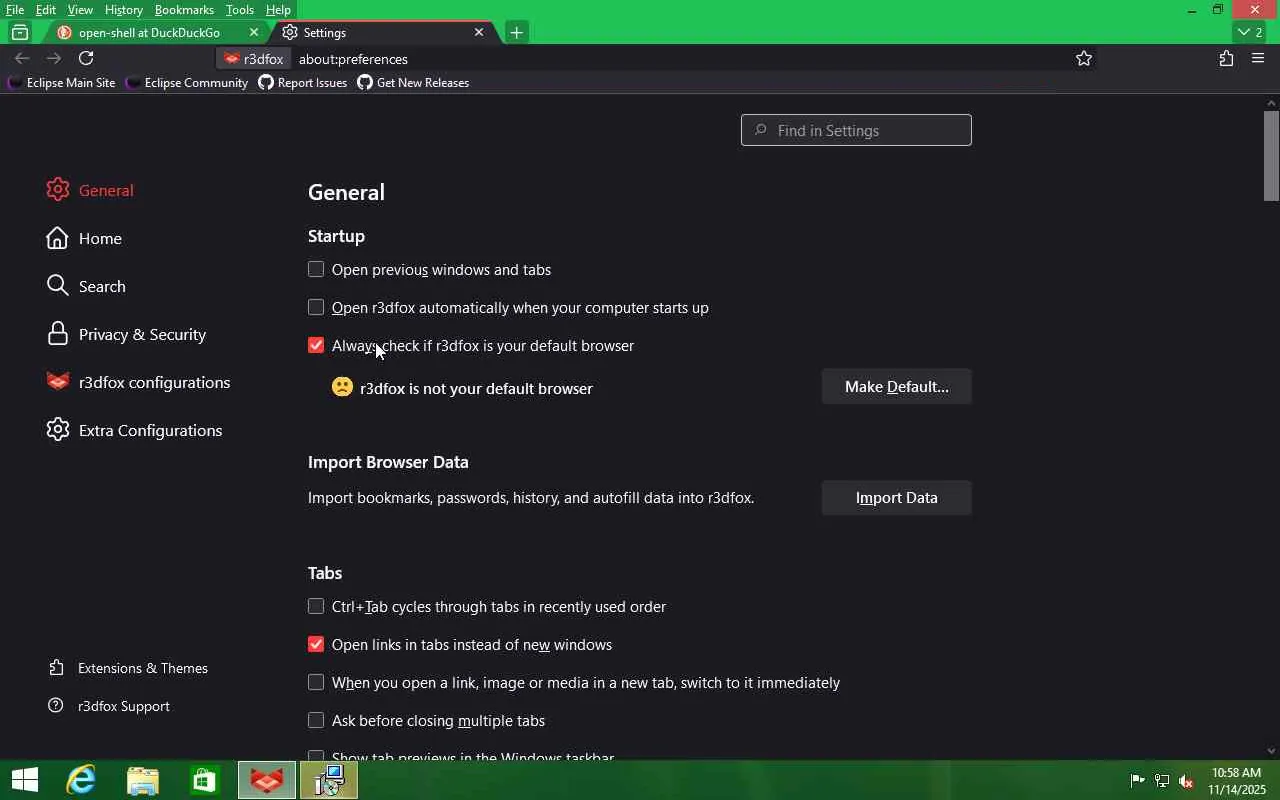Open the hamburger application menu
1280x800 pixels.
pyautogui.click(x=1258, y=59)
